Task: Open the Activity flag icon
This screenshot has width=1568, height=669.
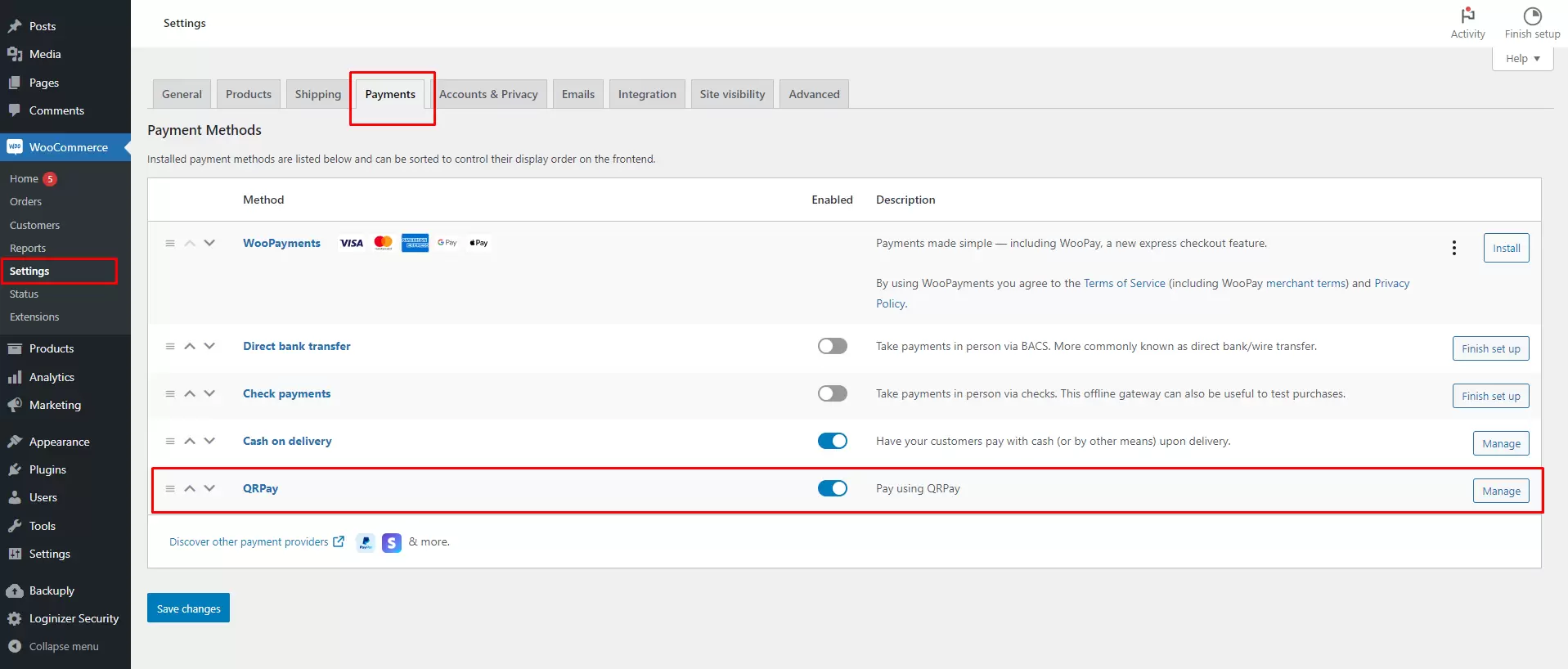Action: [1468, 16]
